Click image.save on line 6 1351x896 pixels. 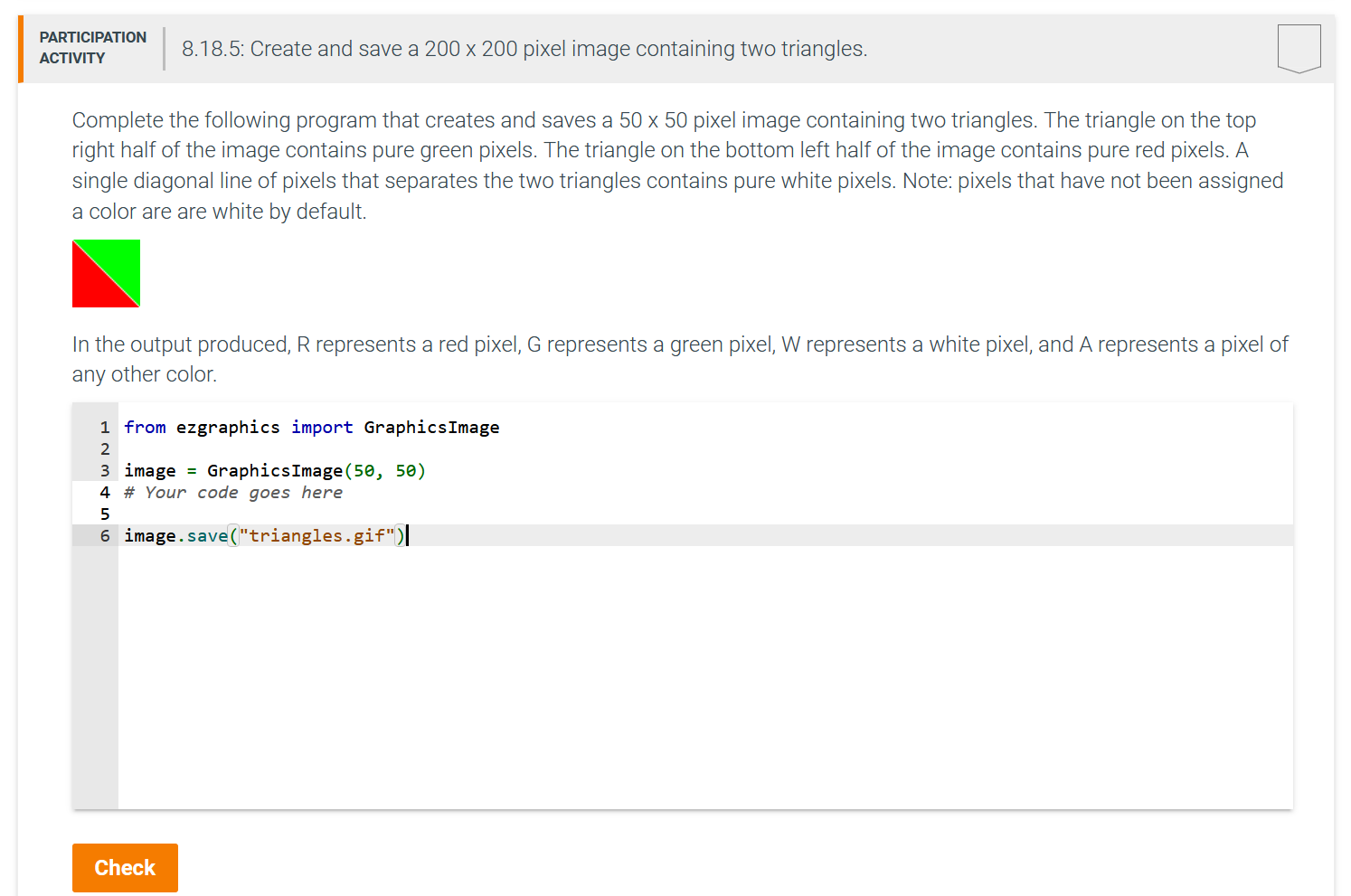pos(175,535)
